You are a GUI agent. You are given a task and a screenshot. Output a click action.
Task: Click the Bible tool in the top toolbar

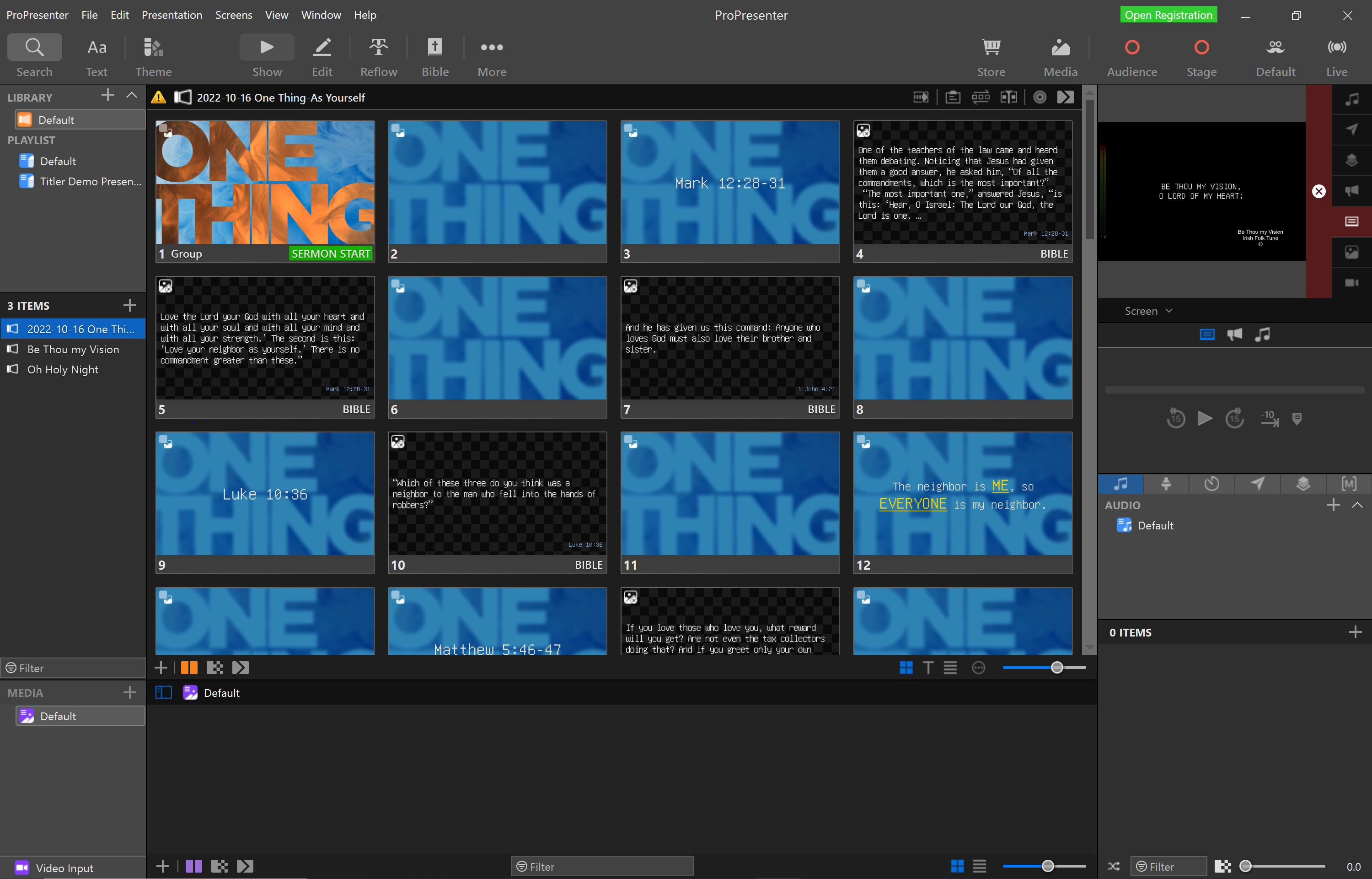pos(435,54)
